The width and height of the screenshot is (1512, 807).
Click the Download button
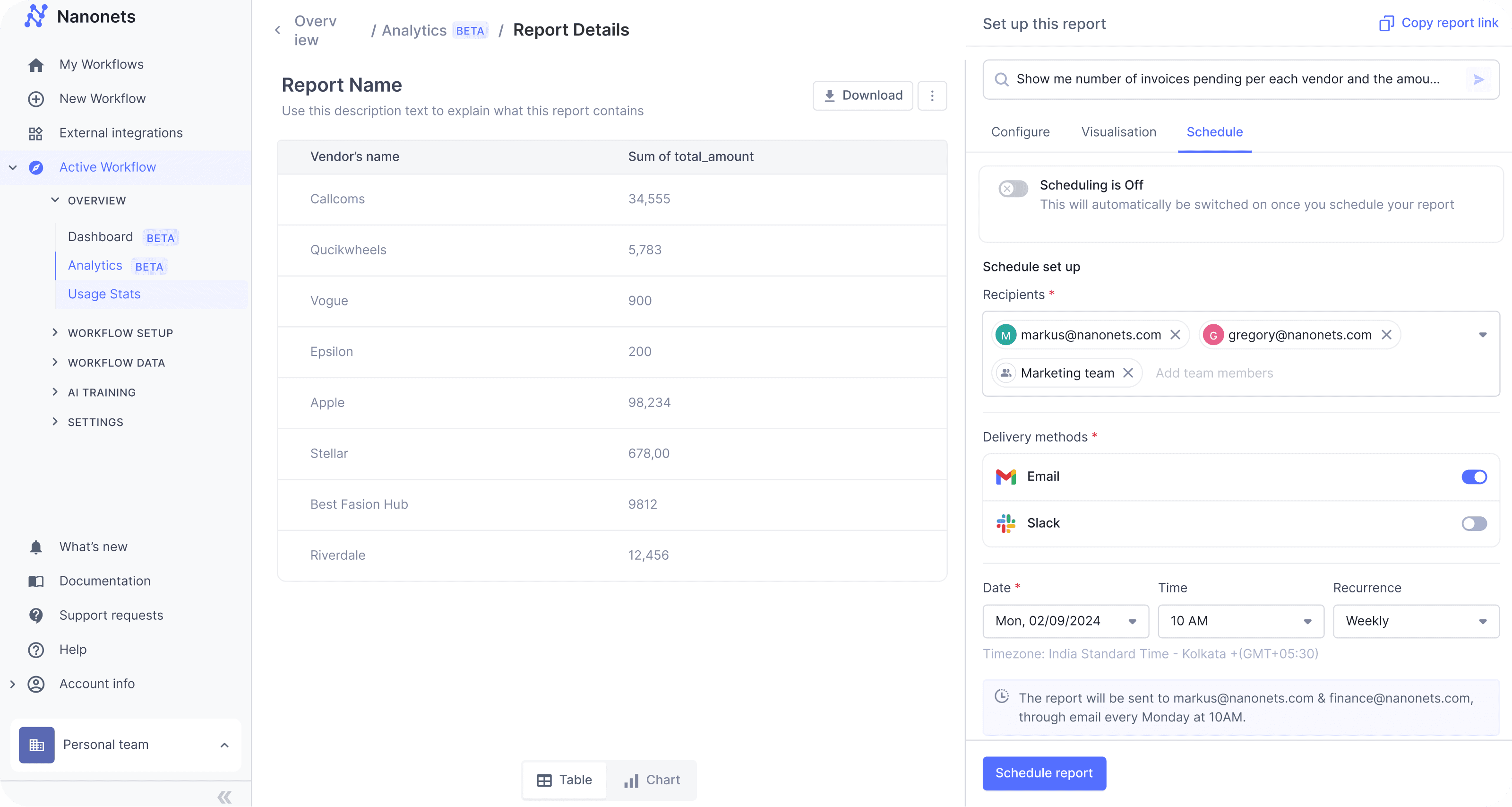pyautogui.click(x=862, y=96)
